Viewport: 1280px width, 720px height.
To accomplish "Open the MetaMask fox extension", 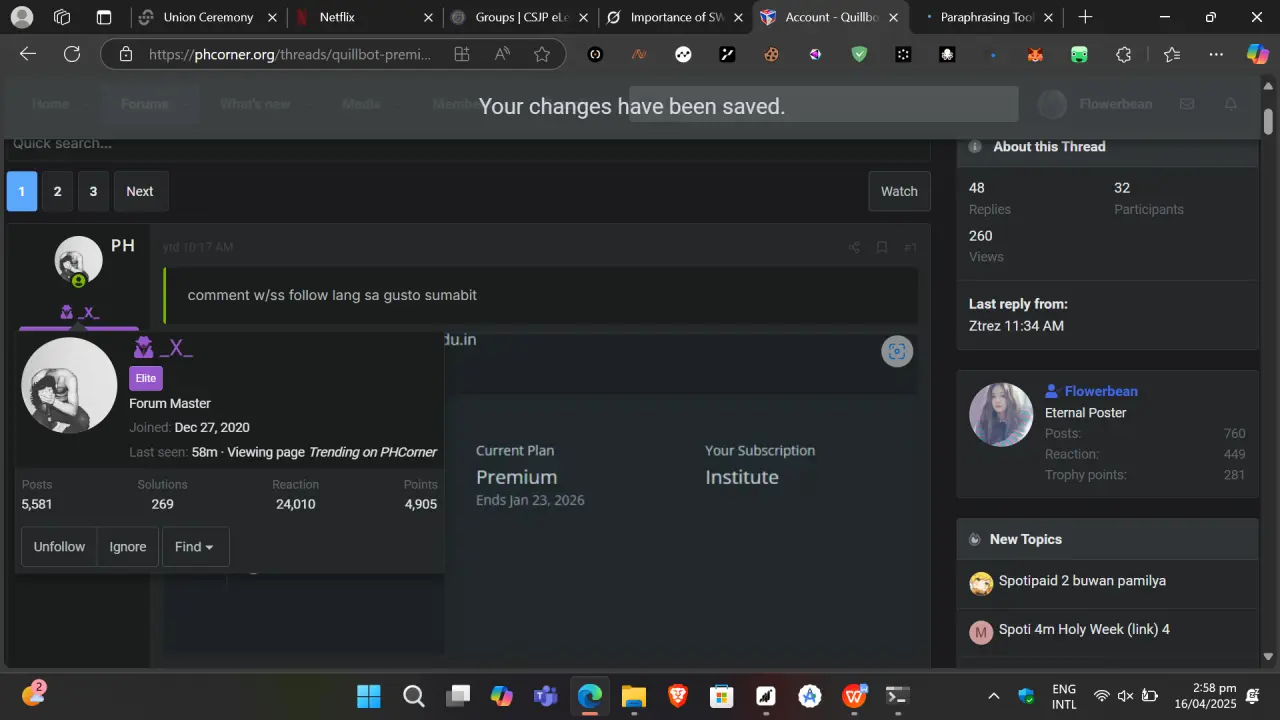I will [1035, 55].
